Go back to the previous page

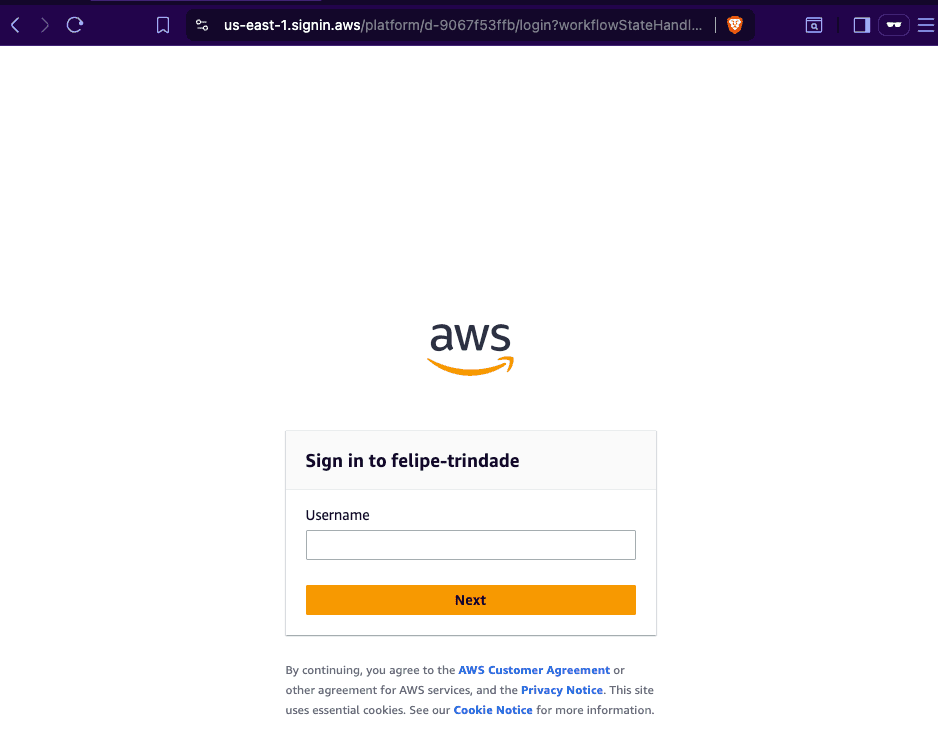(16, 25)
